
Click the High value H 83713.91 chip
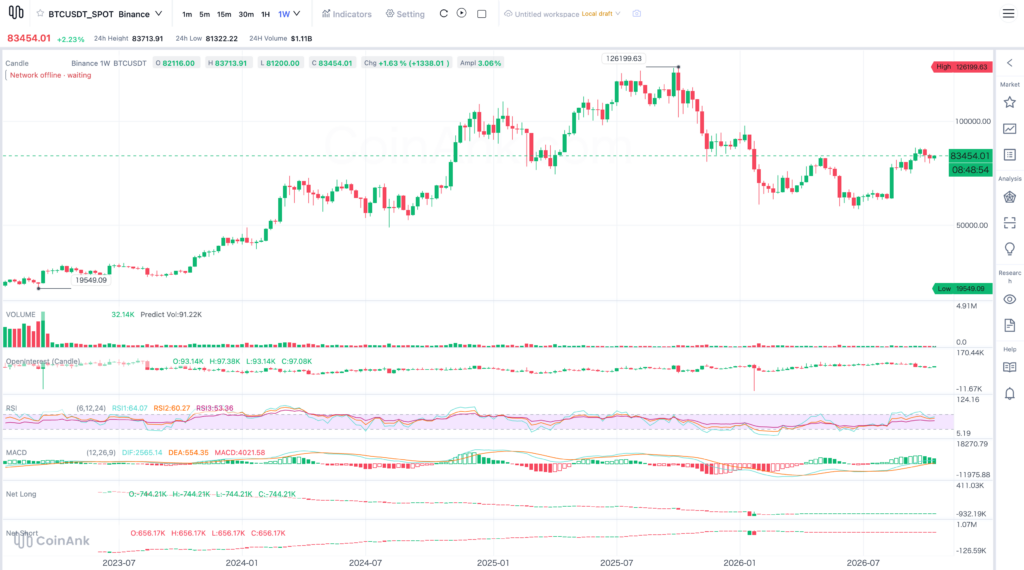pos(227,63)
